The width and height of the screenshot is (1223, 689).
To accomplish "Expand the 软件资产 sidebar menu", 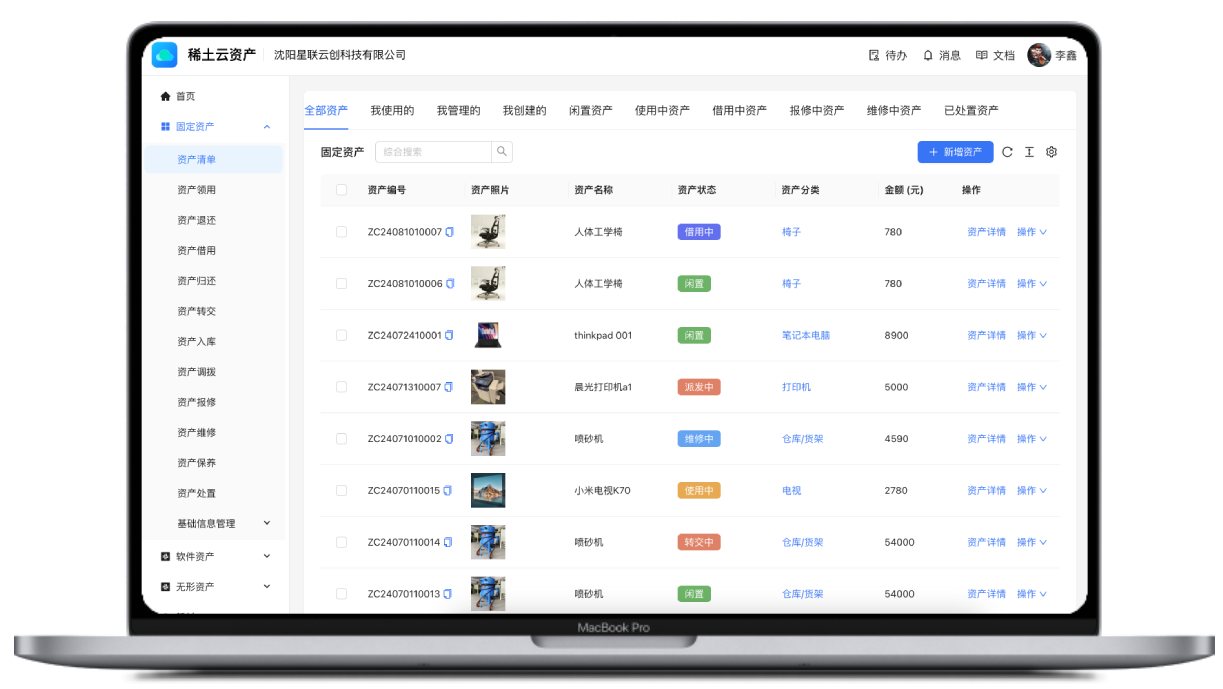I will click(x=267, y=556).
